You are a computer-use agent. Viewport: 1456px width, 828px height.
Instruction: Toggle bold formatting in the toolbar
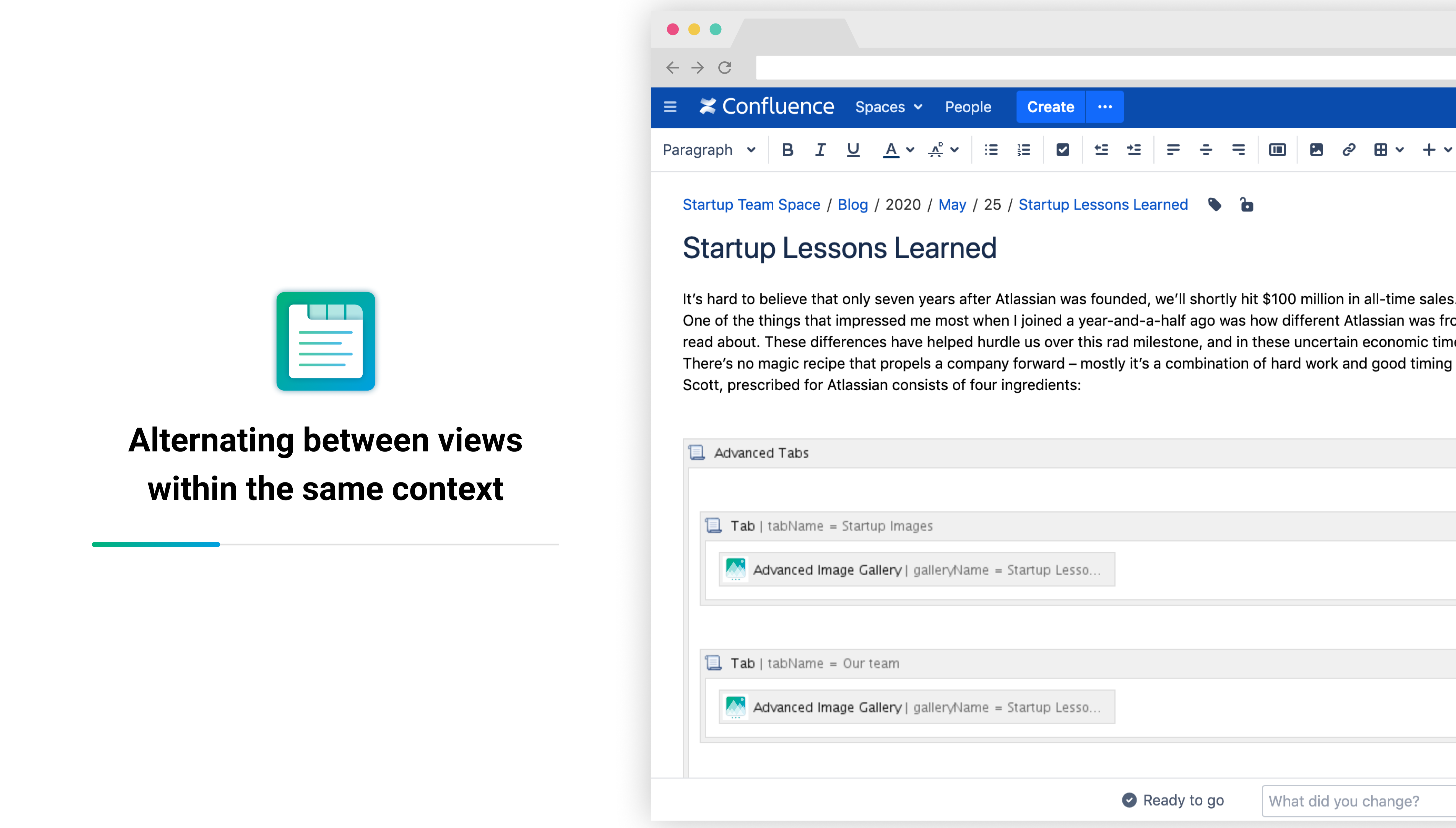click(787, 150)
